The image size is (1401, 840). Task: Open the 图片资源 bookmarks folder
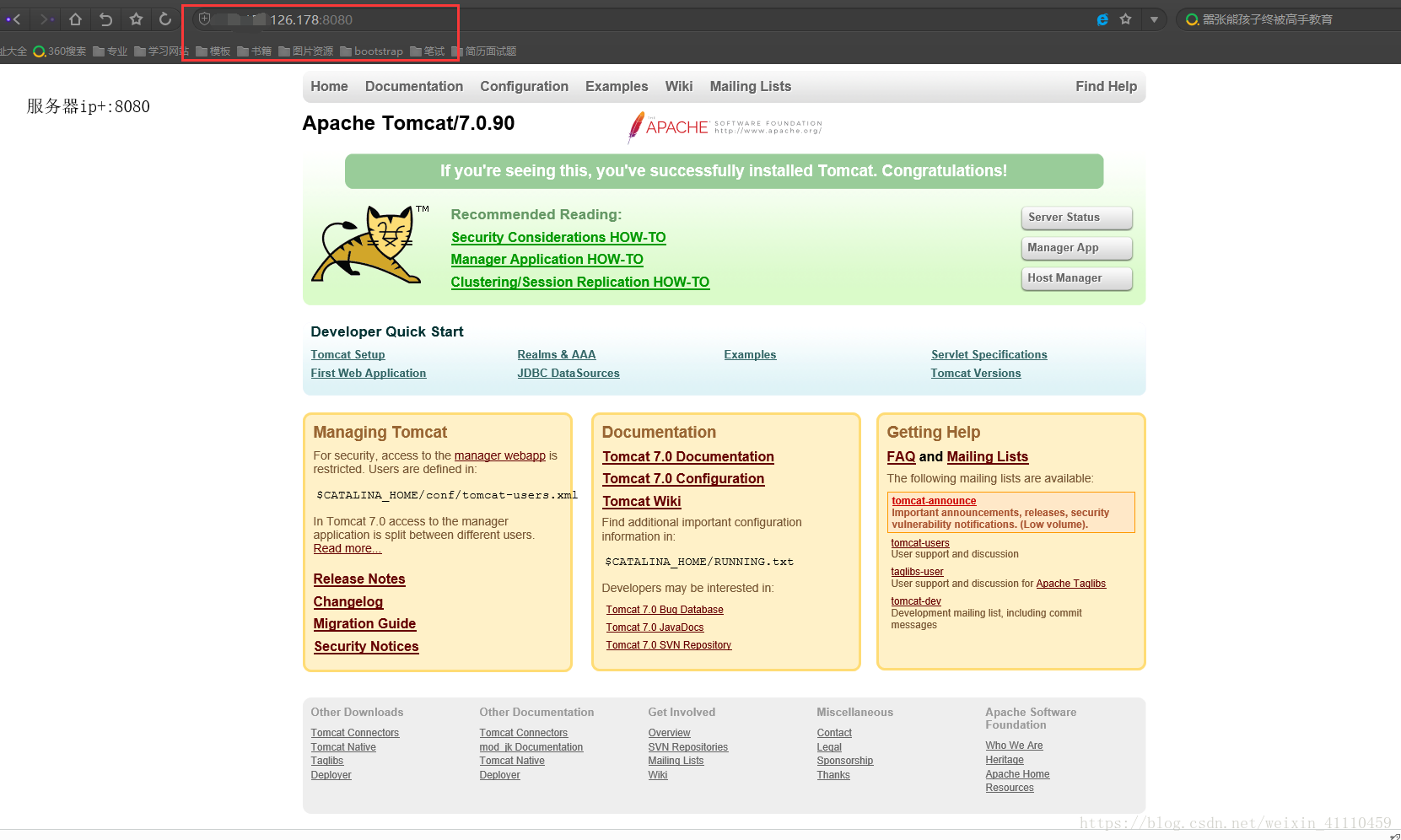[306, 51]
